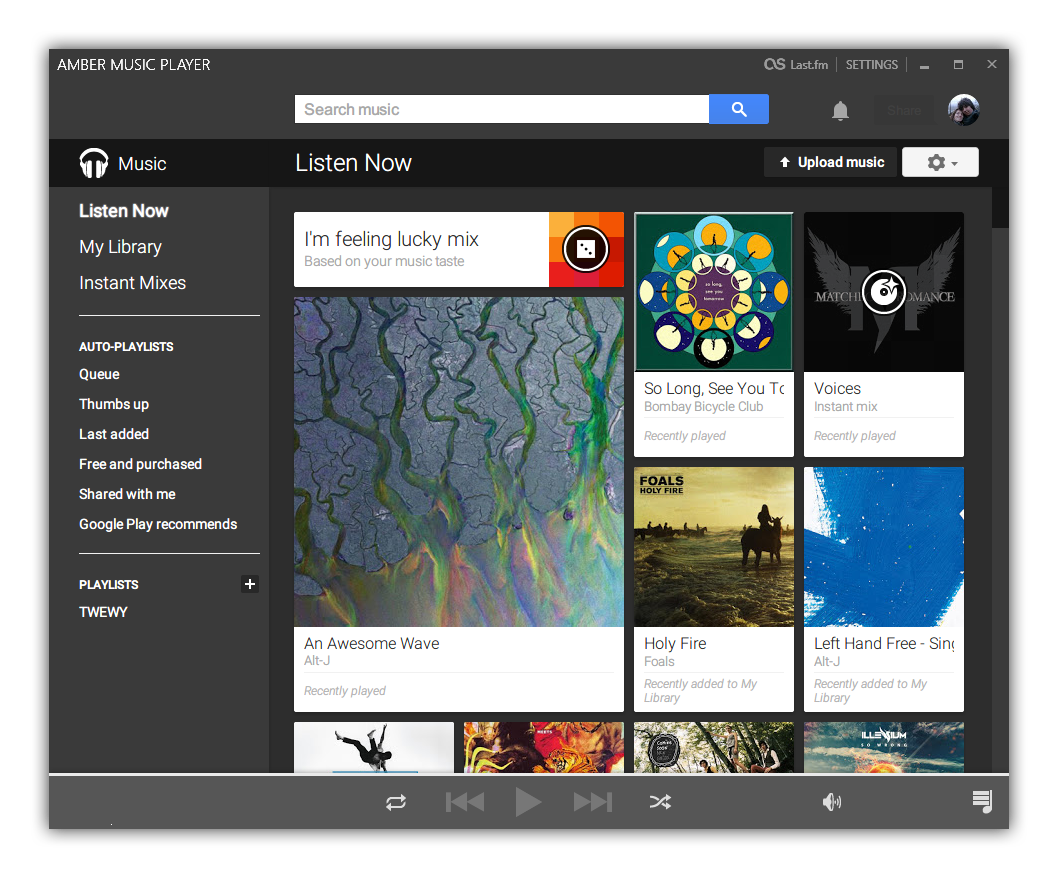Select Listen Now in sidebar
The height and width of the screenshot is (878, 1058).
[x=123, y=211]
